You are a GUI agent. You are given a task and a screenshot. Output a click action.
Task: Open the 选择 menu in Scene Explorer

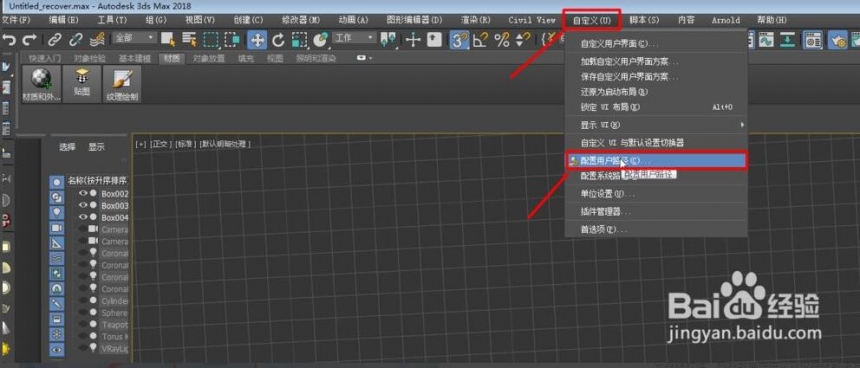tap(67, 147)
